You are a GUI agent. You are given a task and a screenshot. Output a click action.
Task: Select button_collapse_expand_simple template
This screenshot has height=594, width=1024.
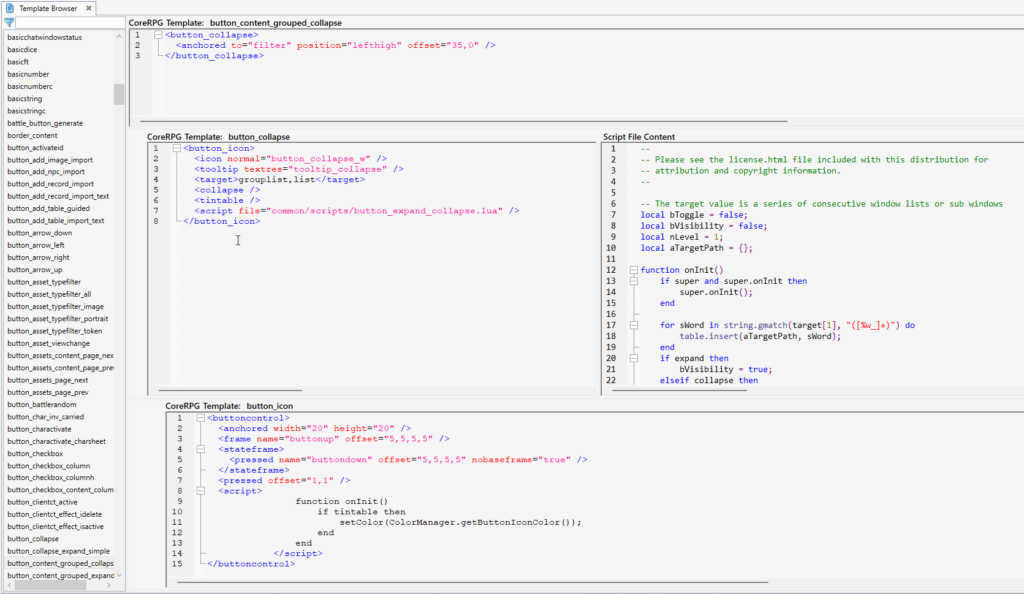[x=58, y=551]
